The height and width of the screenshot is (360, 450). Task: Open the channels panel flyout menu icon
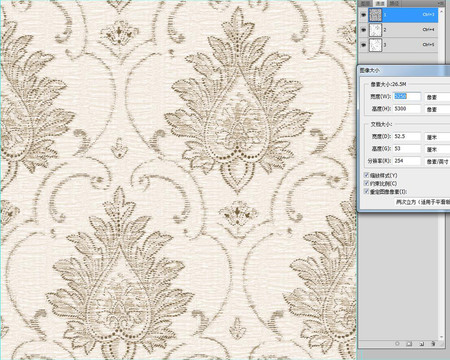(441, 3)
